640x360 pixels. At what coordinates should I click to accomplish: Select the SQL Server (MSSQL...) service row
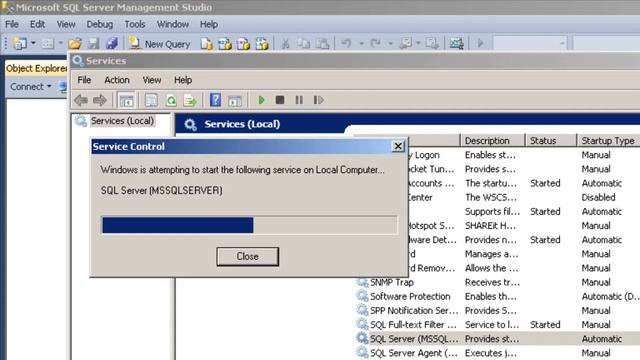[x=498, y=339]
